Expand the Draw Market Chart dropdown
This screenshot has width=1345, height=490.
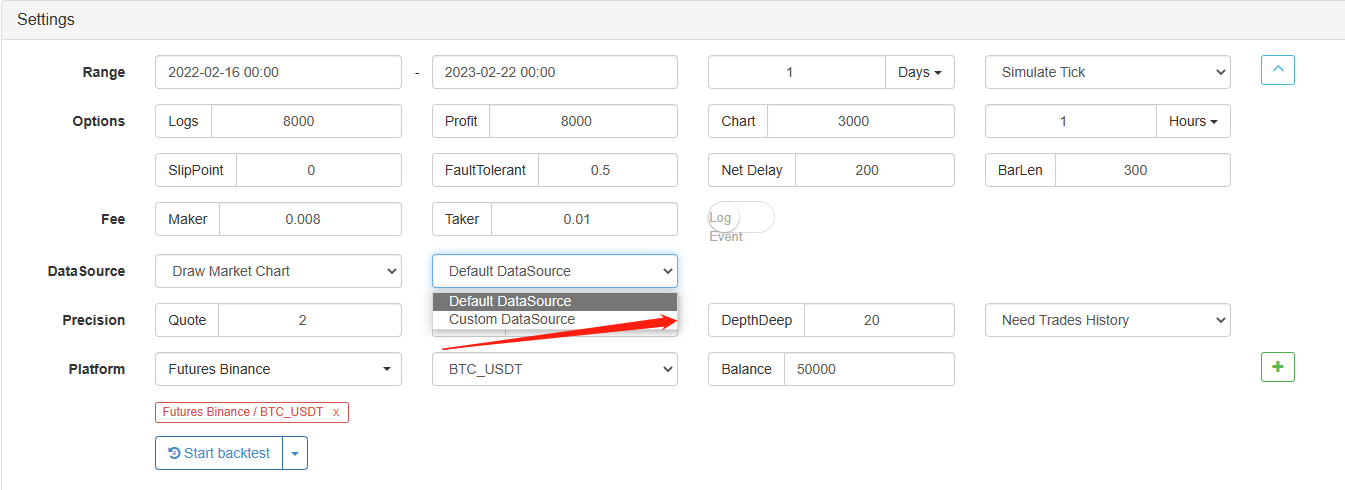[278, 271]
